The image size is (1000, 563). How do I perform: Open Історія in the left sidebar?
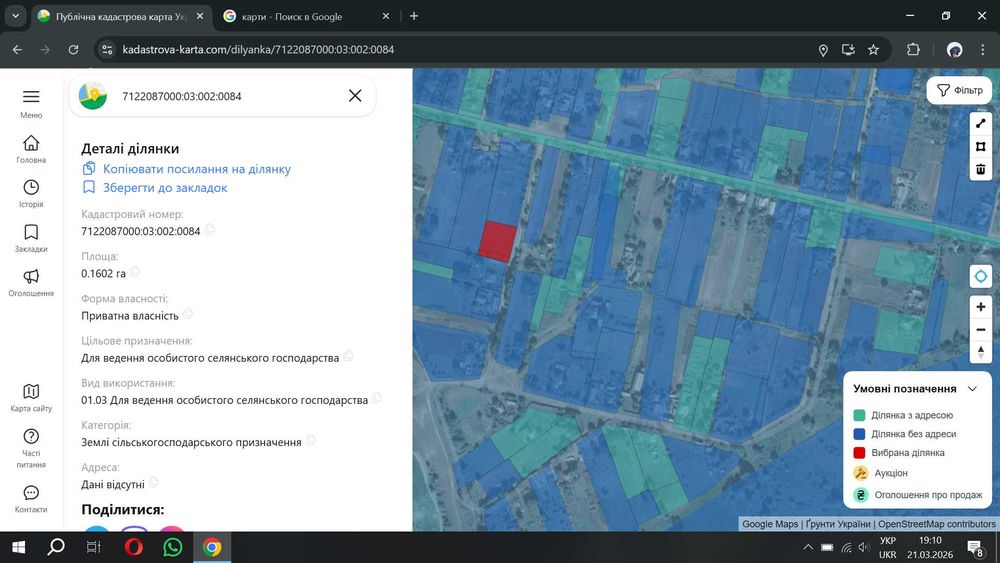tap(31, 193)
